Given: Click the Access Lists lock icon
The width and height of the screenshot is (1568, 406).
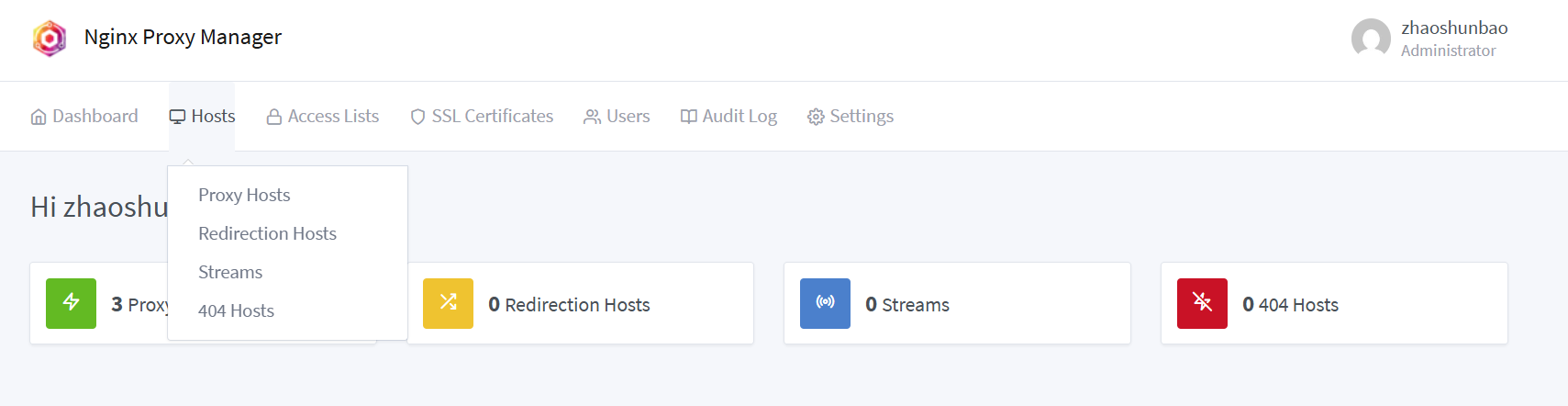Looking at the screenshot, I should coord(273,117).
